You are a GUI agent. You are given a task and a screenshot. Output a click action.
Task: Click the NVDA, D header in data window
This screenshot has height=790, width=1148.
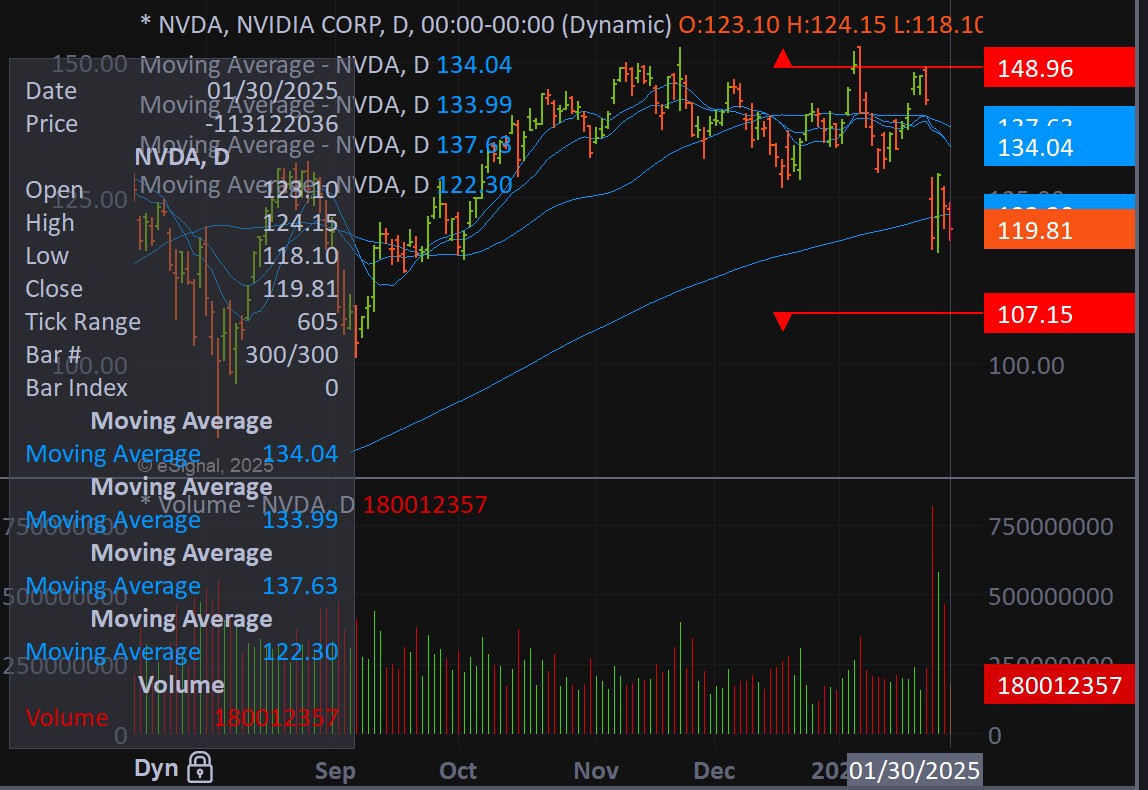(x=182, y=157)
